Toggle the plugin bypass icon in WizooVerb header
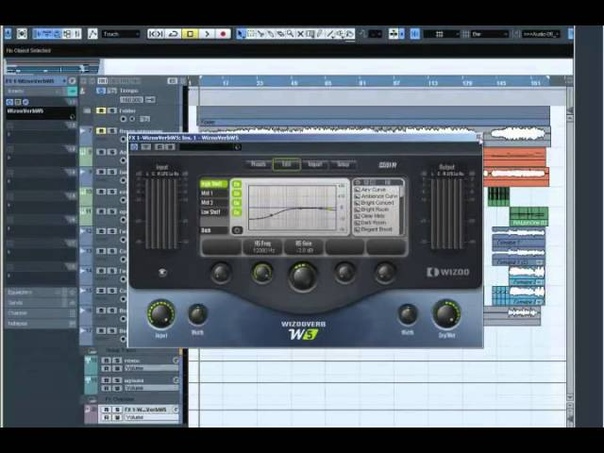Screen dimensions: 604x453 (x=134, y=147)
